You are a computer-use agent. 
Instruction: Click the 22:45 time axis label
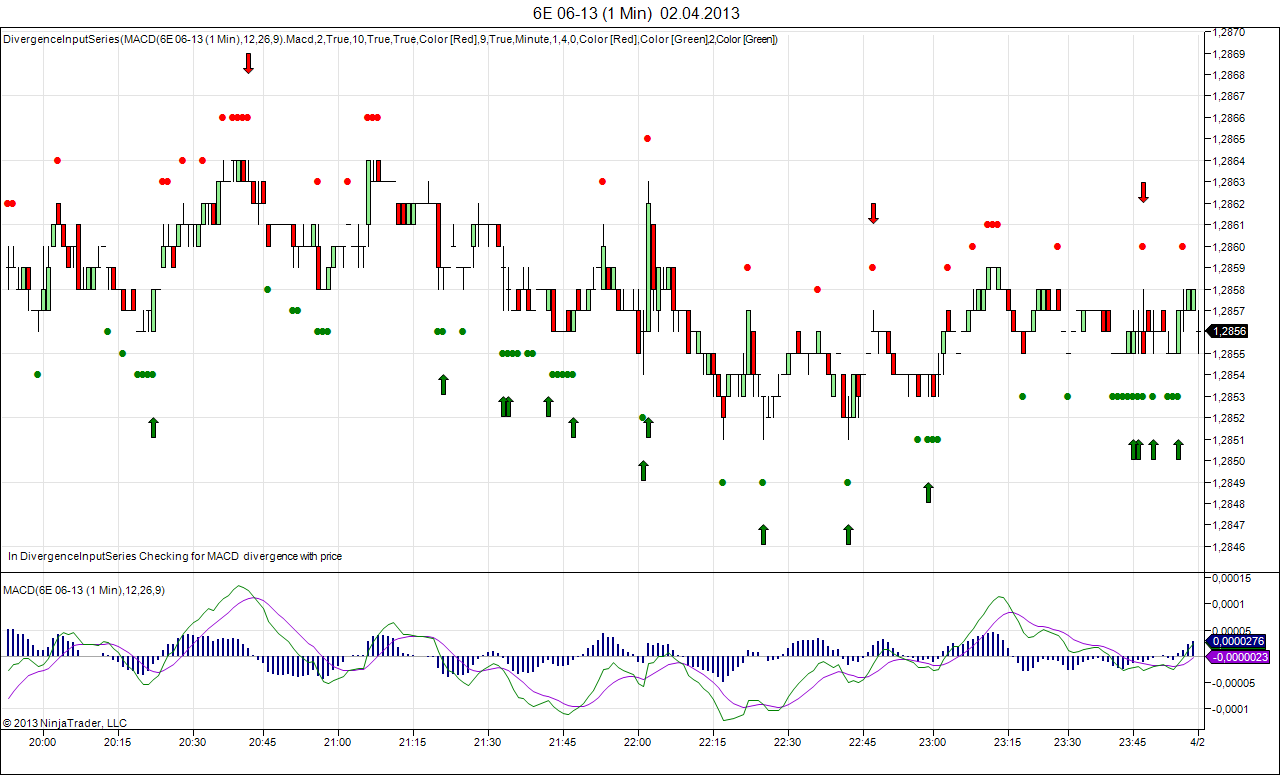click(862, 742)
